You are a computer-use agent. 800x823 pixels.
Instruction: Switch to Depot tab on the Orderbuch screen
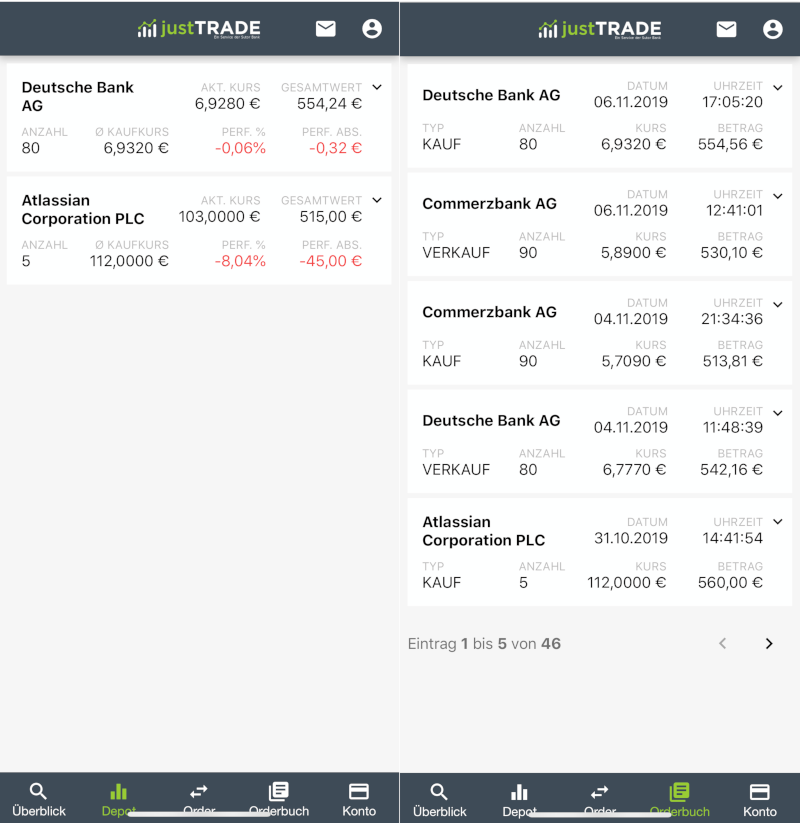pos(519,800)
